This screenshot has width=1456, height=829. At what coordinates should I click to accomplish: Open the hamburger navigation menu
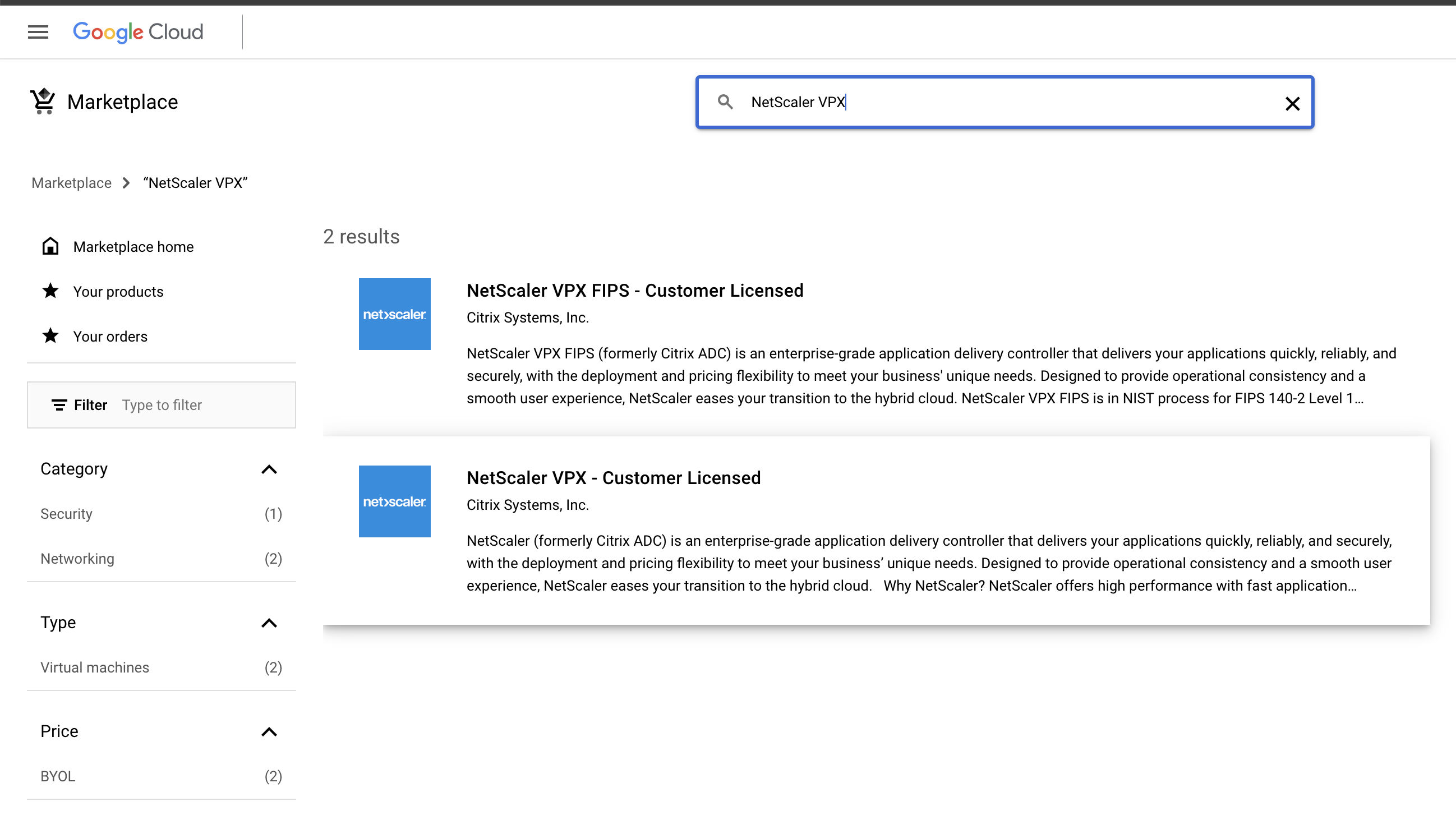tap(38, 32)
